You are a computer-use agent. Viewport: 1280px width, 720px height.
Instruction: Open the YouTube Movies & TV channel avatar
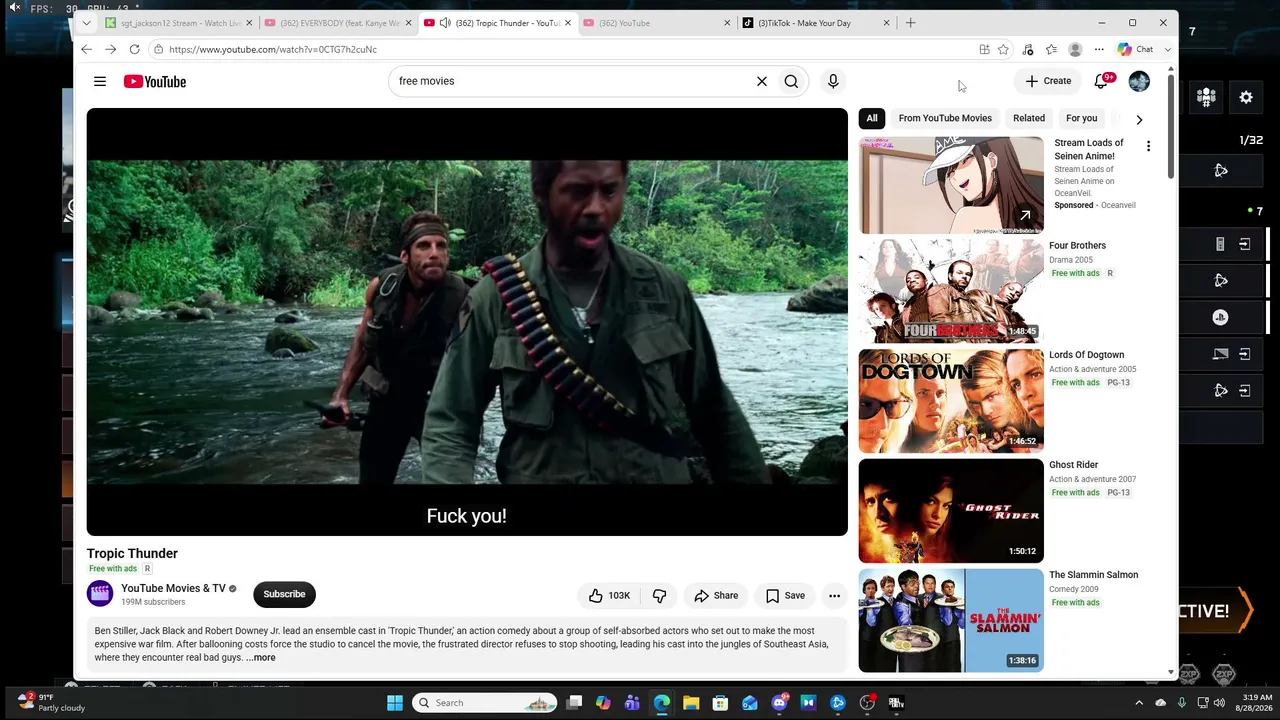(100, 594)
